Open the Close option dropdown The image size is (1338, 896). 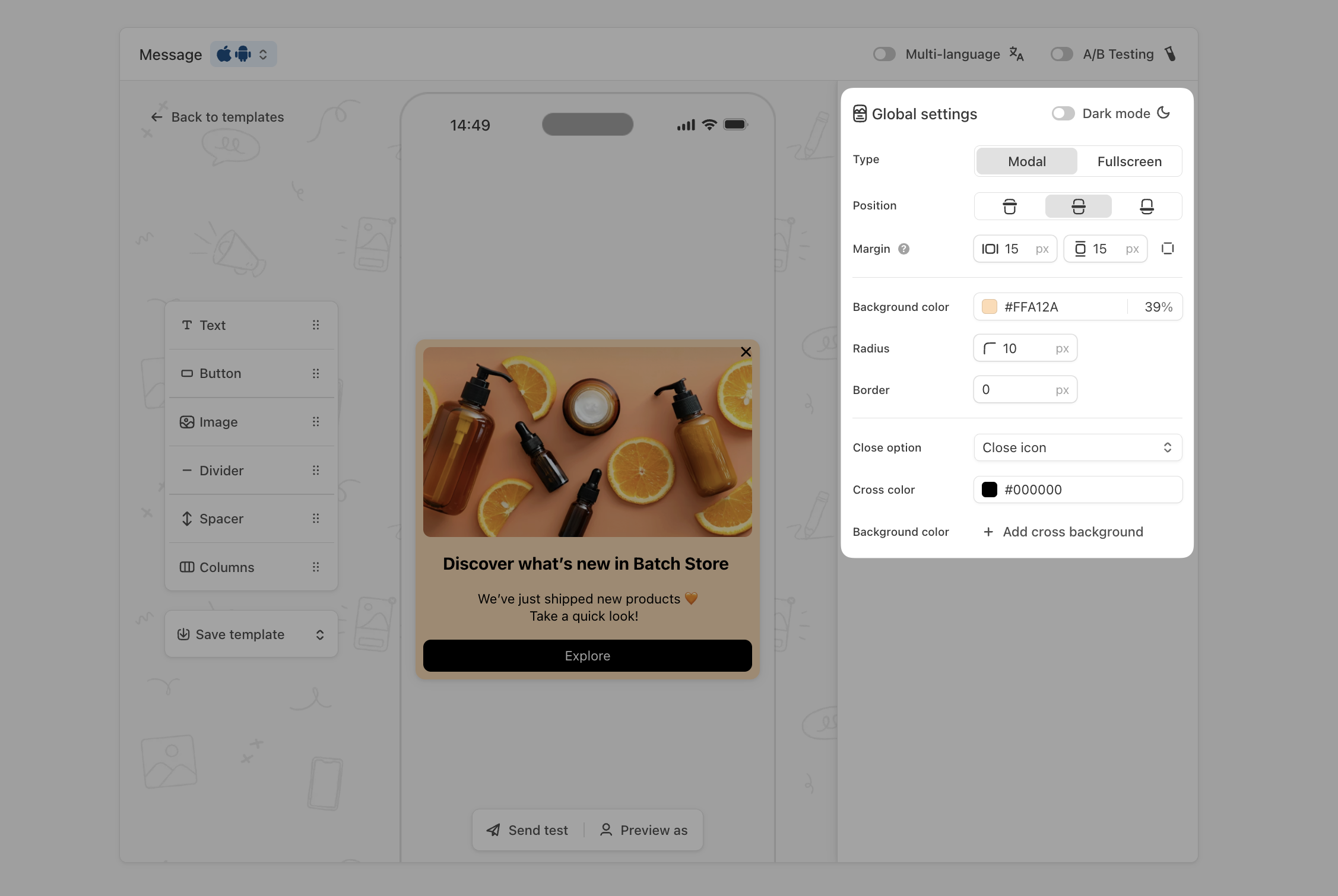point(1077,447)
